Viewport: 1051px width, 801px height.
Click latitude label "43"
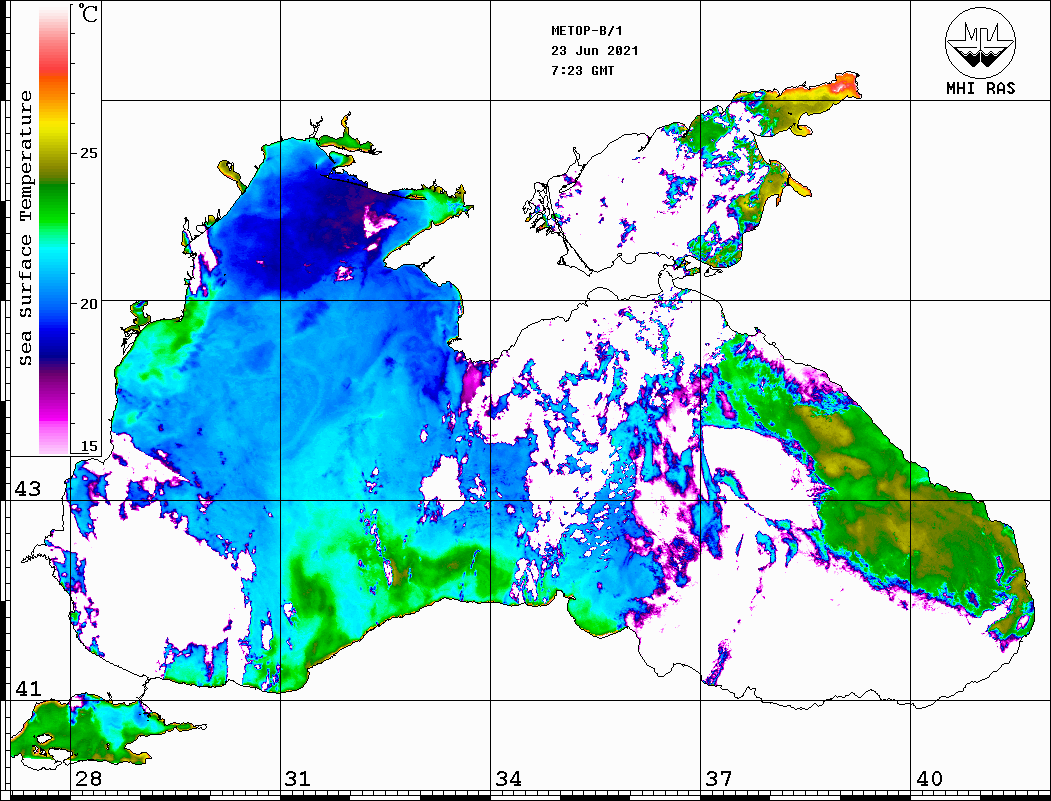[x=28, y=489]
